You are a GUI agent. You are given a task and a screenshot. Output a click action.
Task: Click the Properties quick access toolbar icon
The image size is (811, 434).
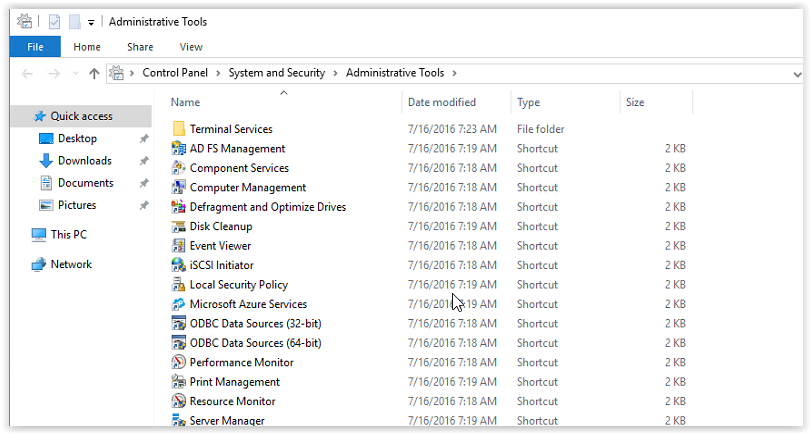[x=54, y=22]
